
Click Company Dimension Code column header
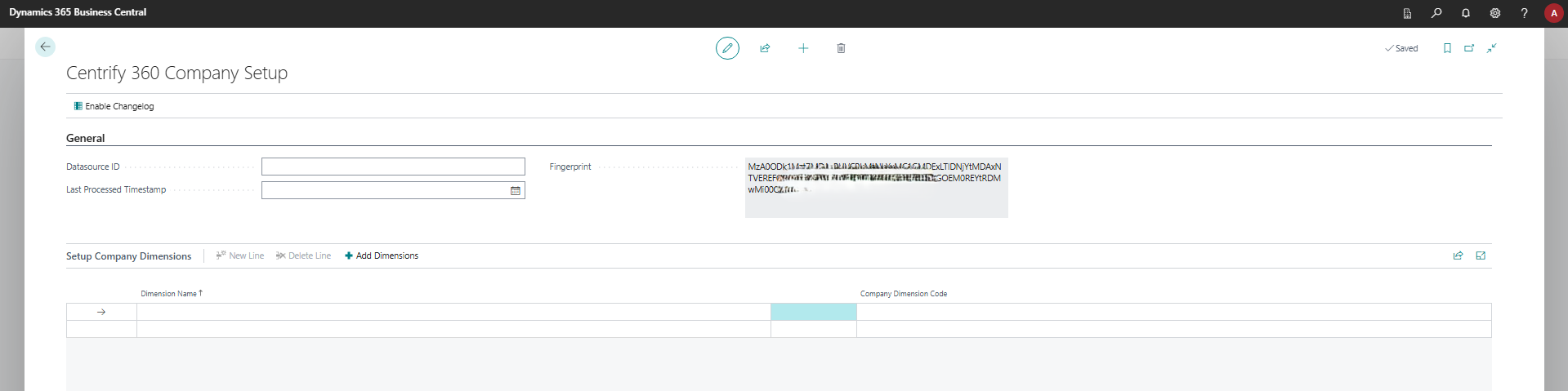pyautogui.click(x=903, y=294)
